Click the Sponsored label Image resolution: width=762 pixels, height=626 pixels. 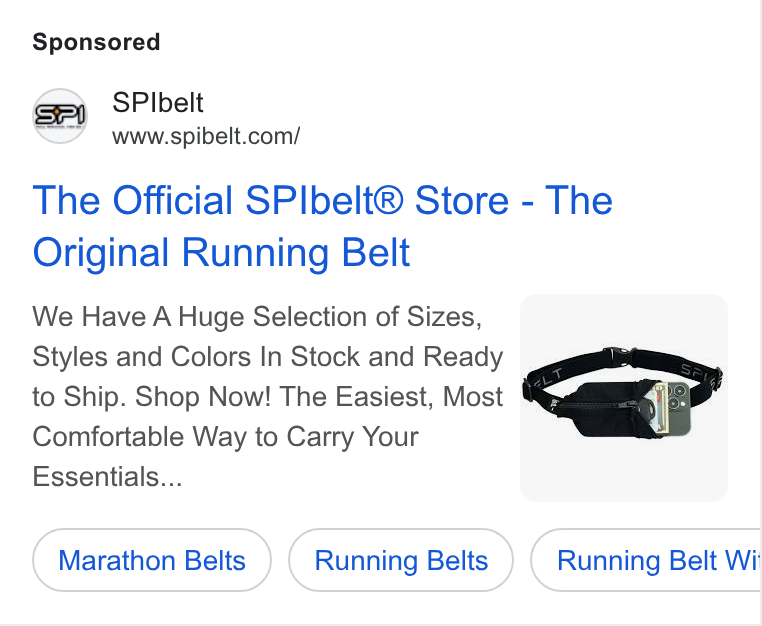[x=96, y=42]
